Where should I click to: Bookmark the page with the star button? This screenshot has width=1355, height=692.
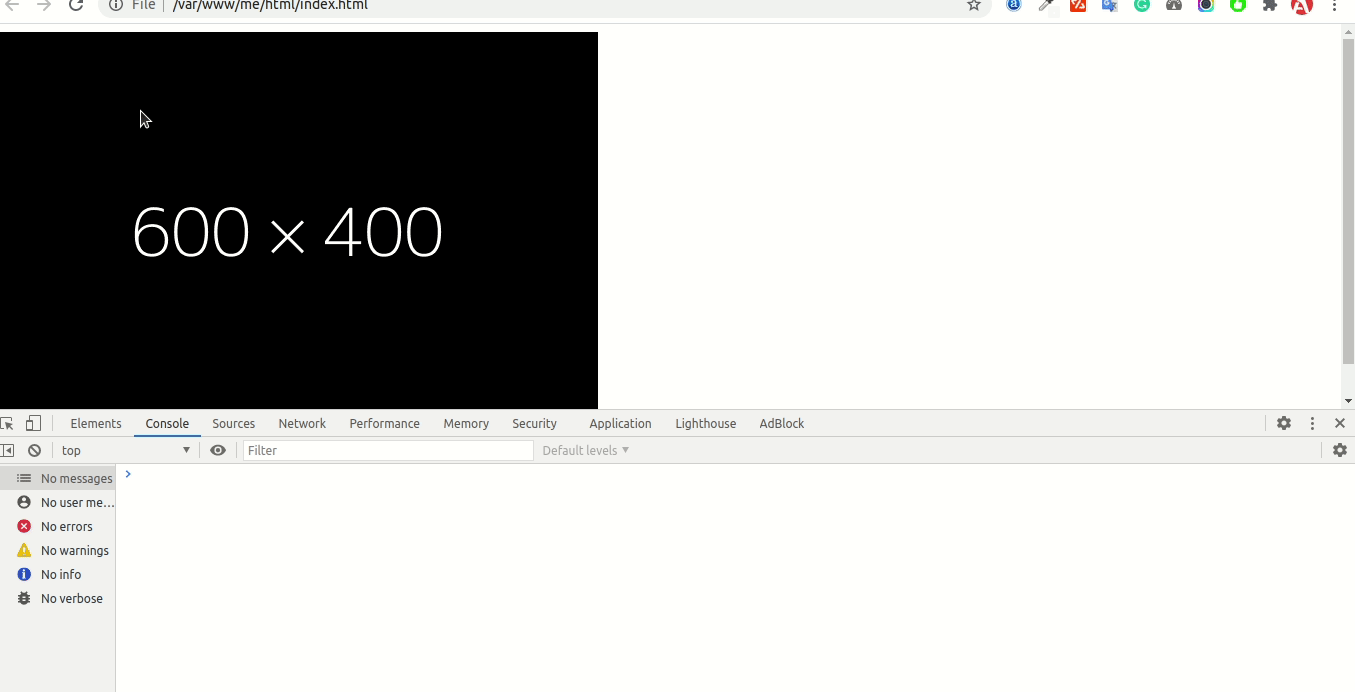(972, 6)
